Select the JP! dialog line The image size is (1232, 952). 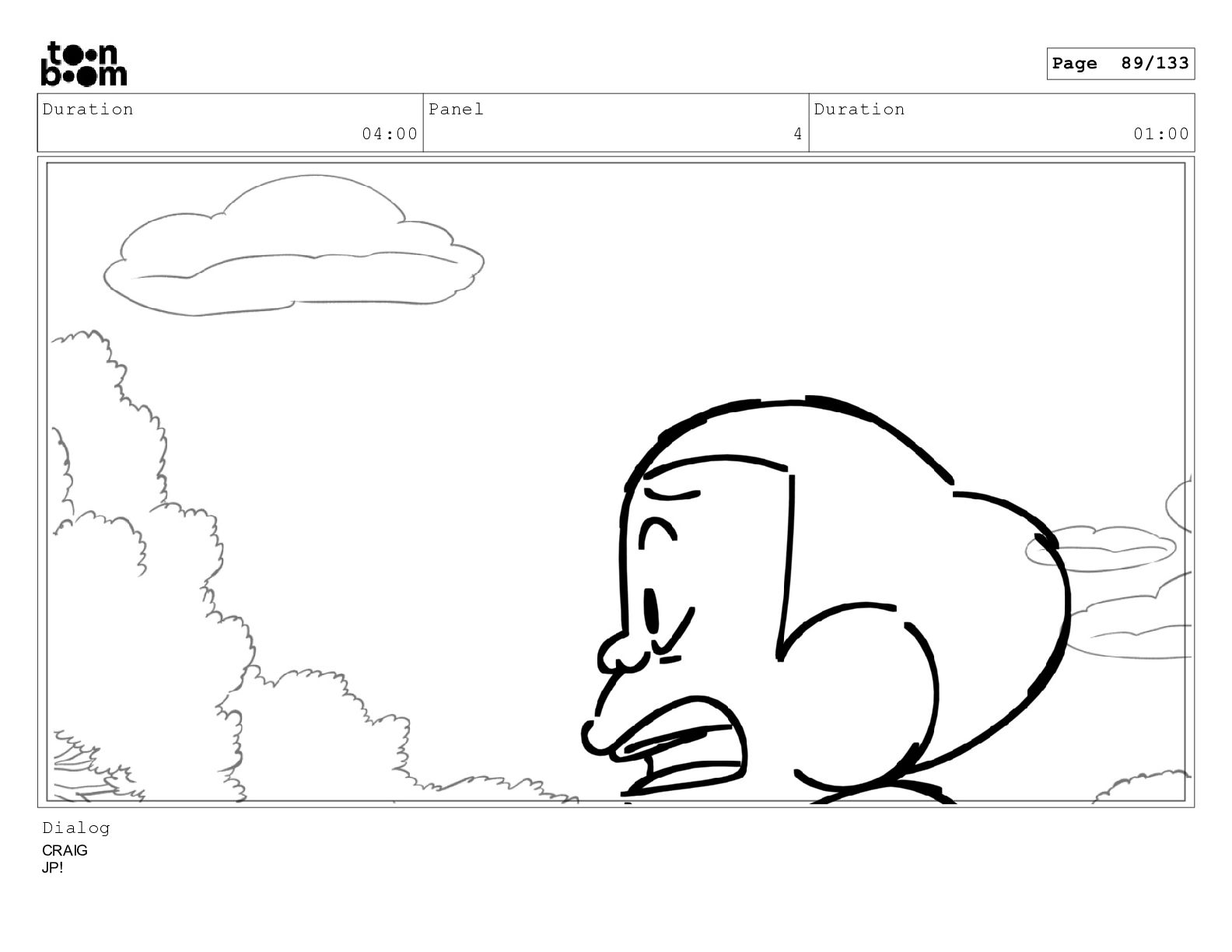pos(52,868)
